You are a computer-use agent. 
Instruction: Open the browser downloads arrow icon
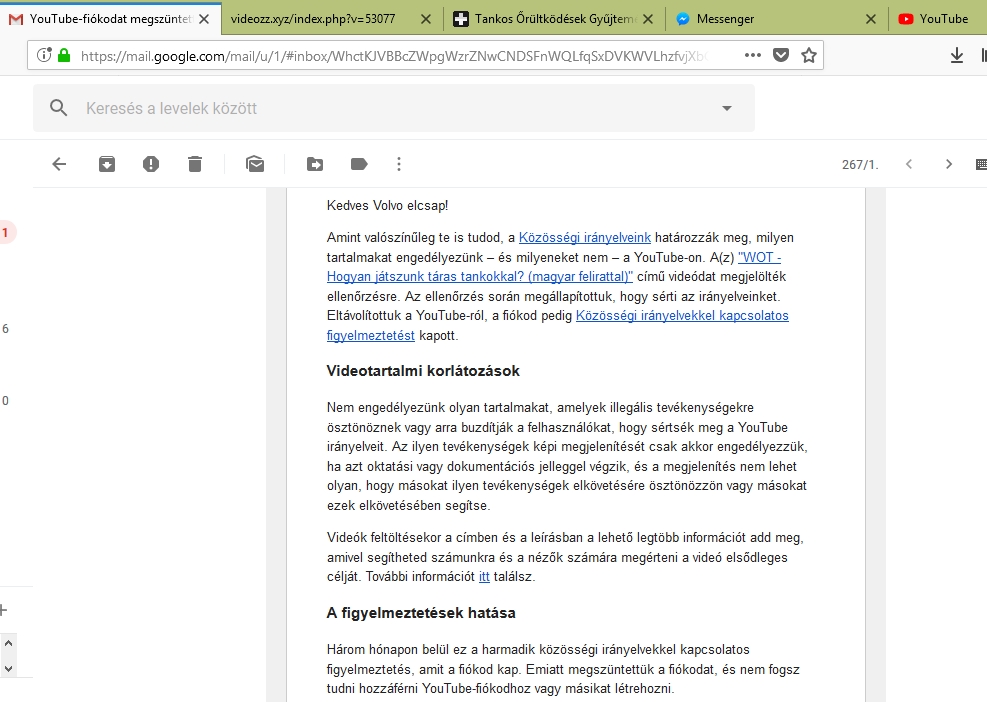pyautogui.click(x=957, y=55)
